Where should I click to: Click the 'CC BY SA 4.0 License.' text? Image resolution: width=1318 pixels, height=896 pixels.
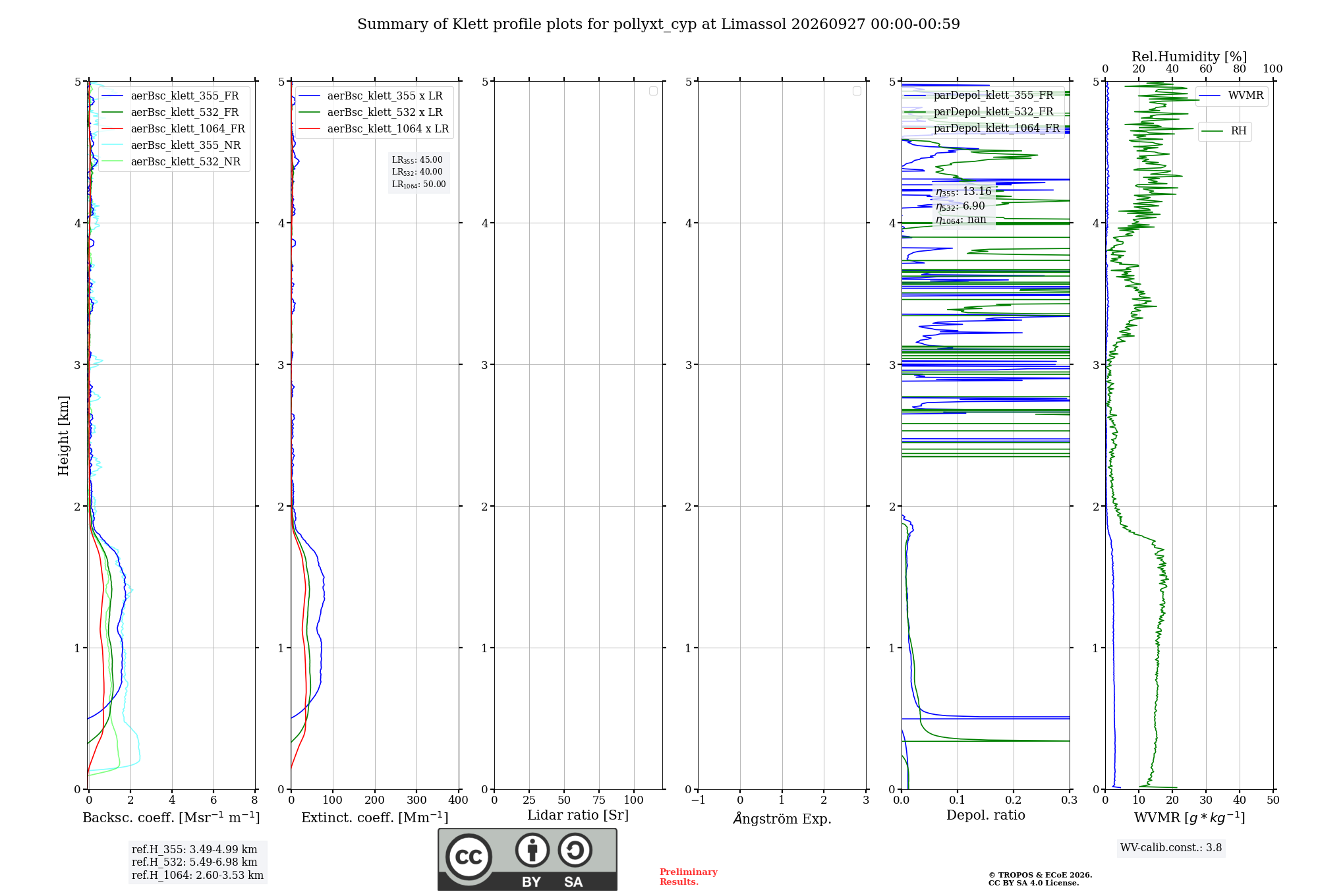point(1034,883)
